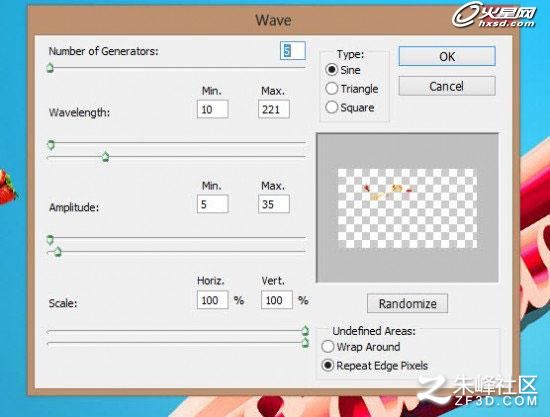Viewport: 550px width, 417px height.
Task: Click the Scale horizontal slider handle
Action: 305,330
